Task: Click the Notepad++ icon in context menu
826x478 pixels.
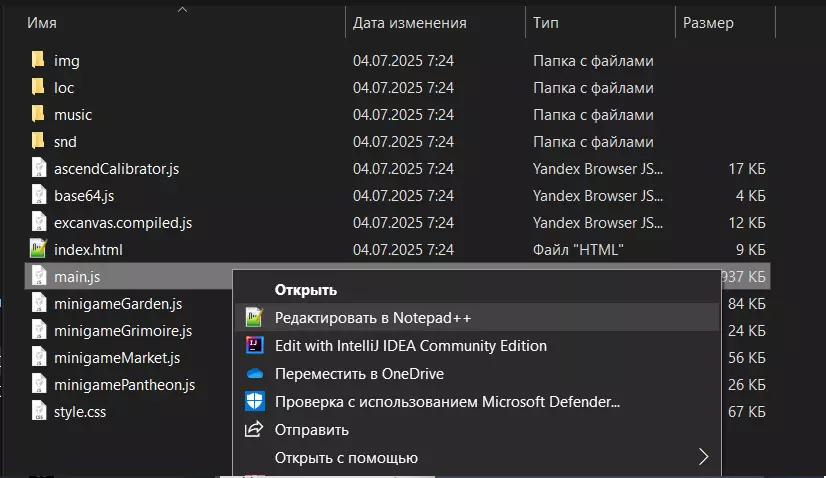Action: 254,318
